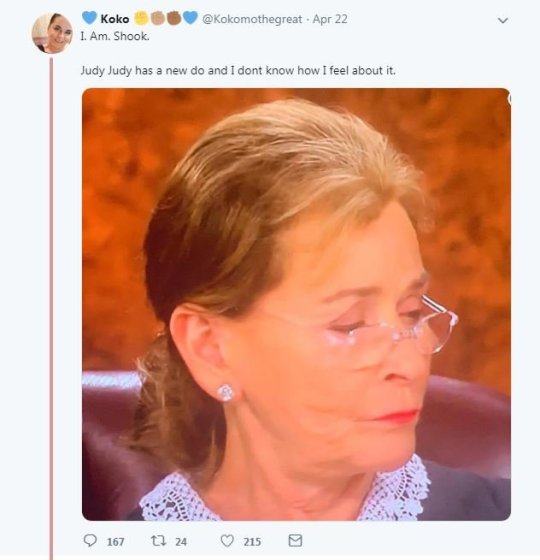
Task: Open the tweet options chevron menu
Action: pos(503,21)
